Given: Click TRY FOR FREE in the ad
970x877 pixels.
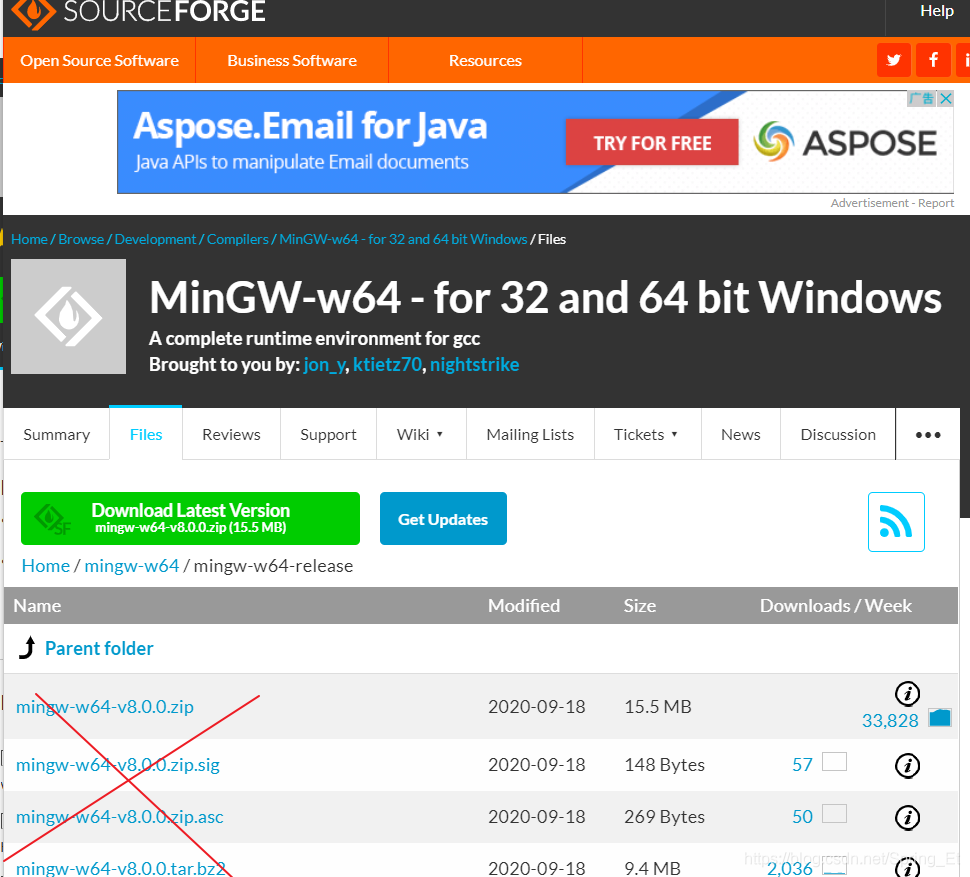Looking at the screenshot, I should coord(652,142).
